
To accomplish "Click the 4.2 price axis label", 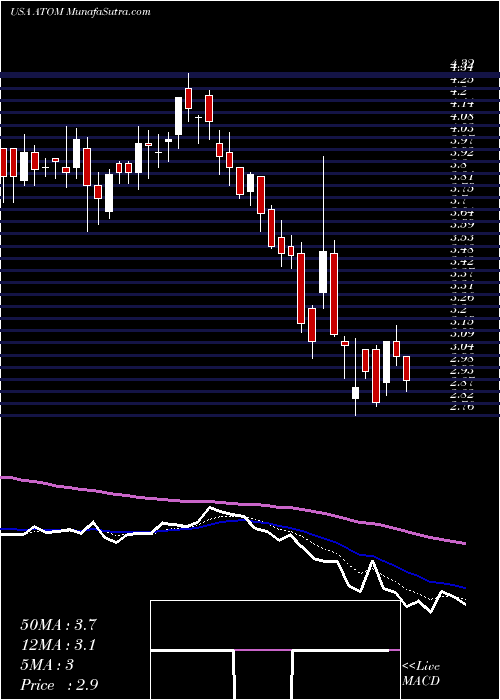I will pyautogui.click(x=459, y=92).
